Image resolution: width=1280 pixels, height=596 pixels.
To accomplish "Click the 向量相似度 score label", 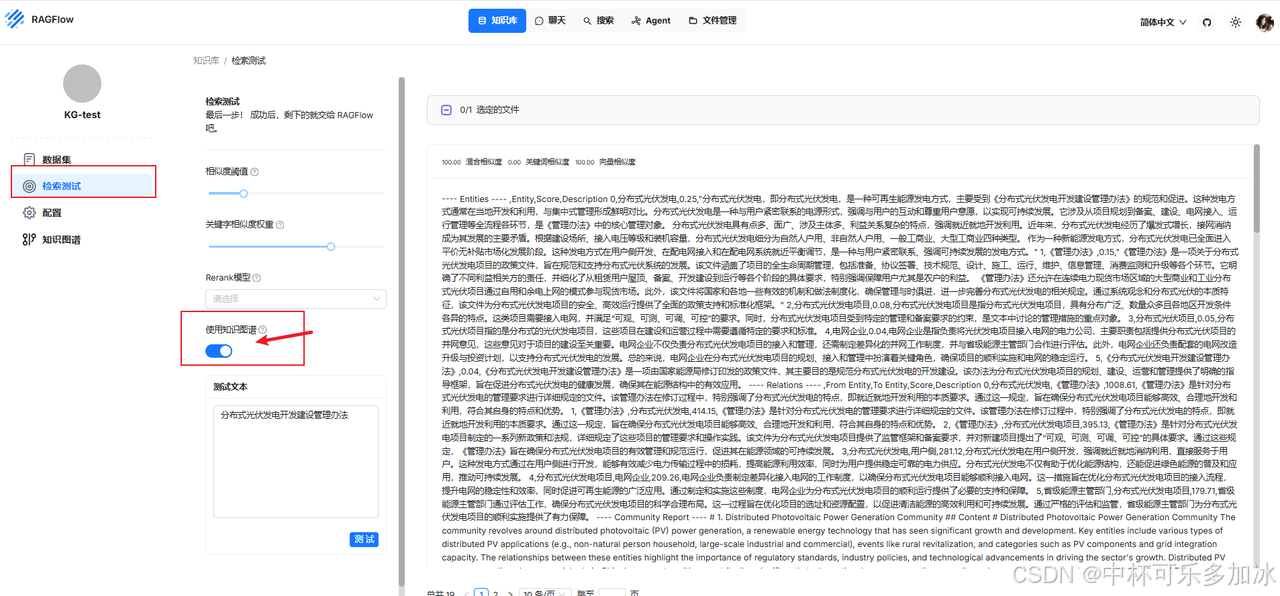I will [618, 162].
